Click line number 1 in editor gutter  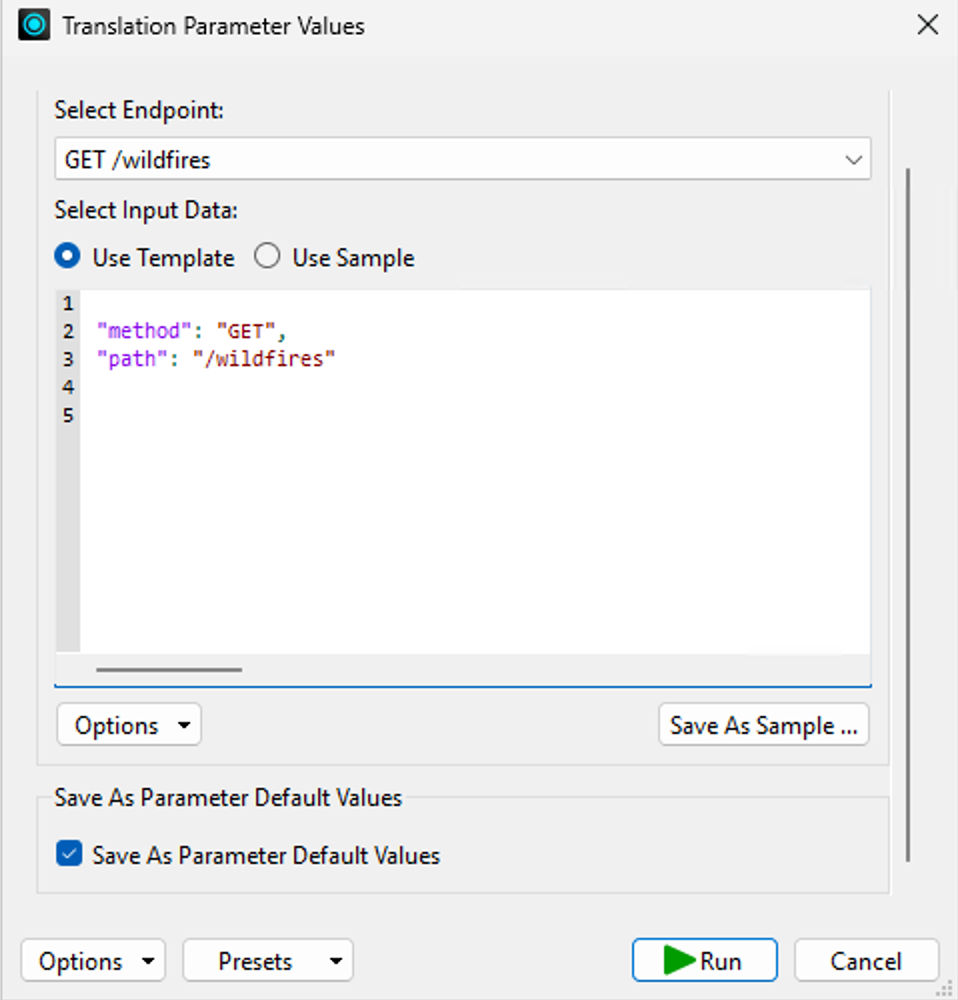(68, 303)
